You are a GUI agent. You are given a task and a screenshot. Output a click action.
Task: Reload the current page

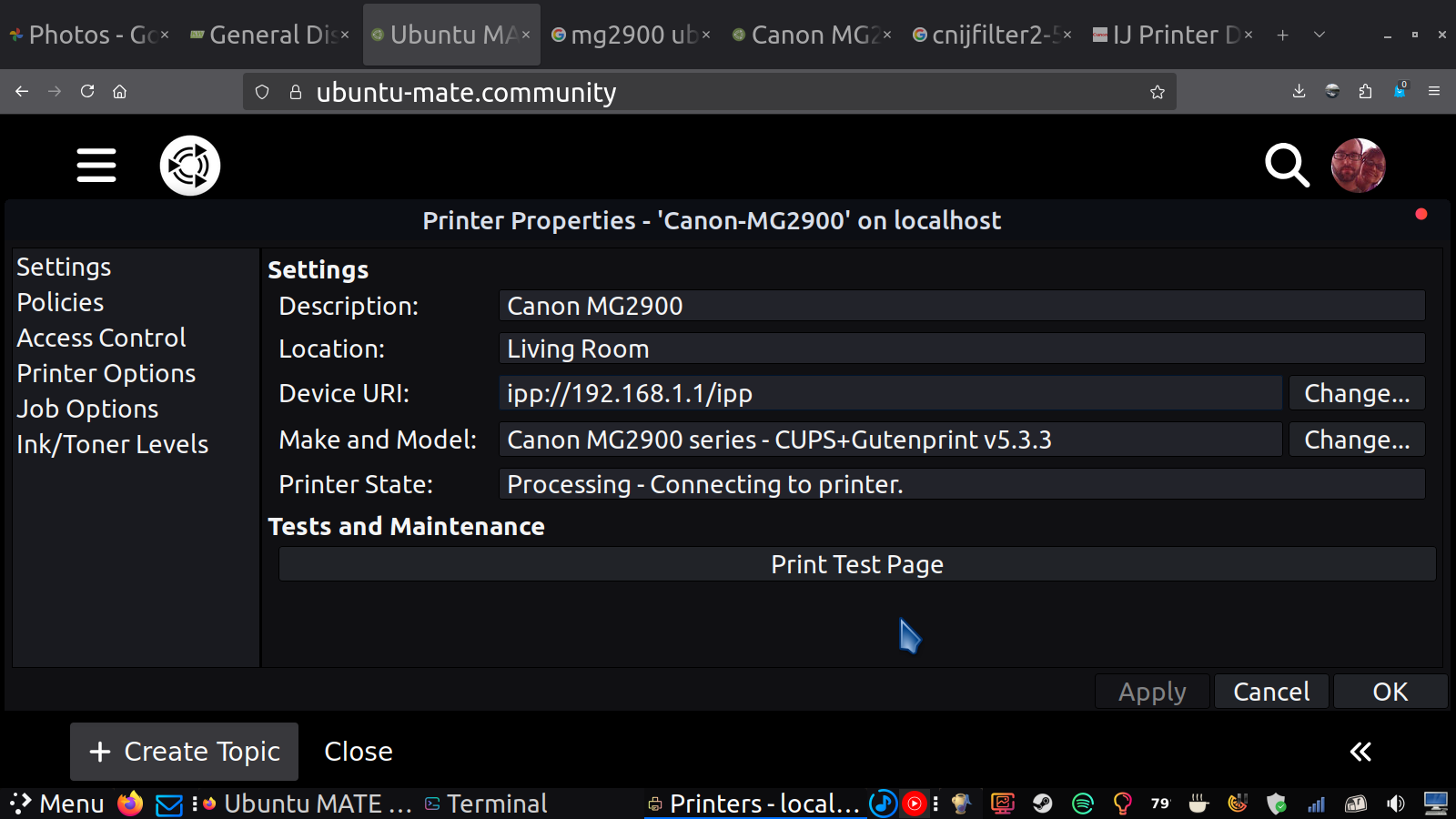pos(87,91)
